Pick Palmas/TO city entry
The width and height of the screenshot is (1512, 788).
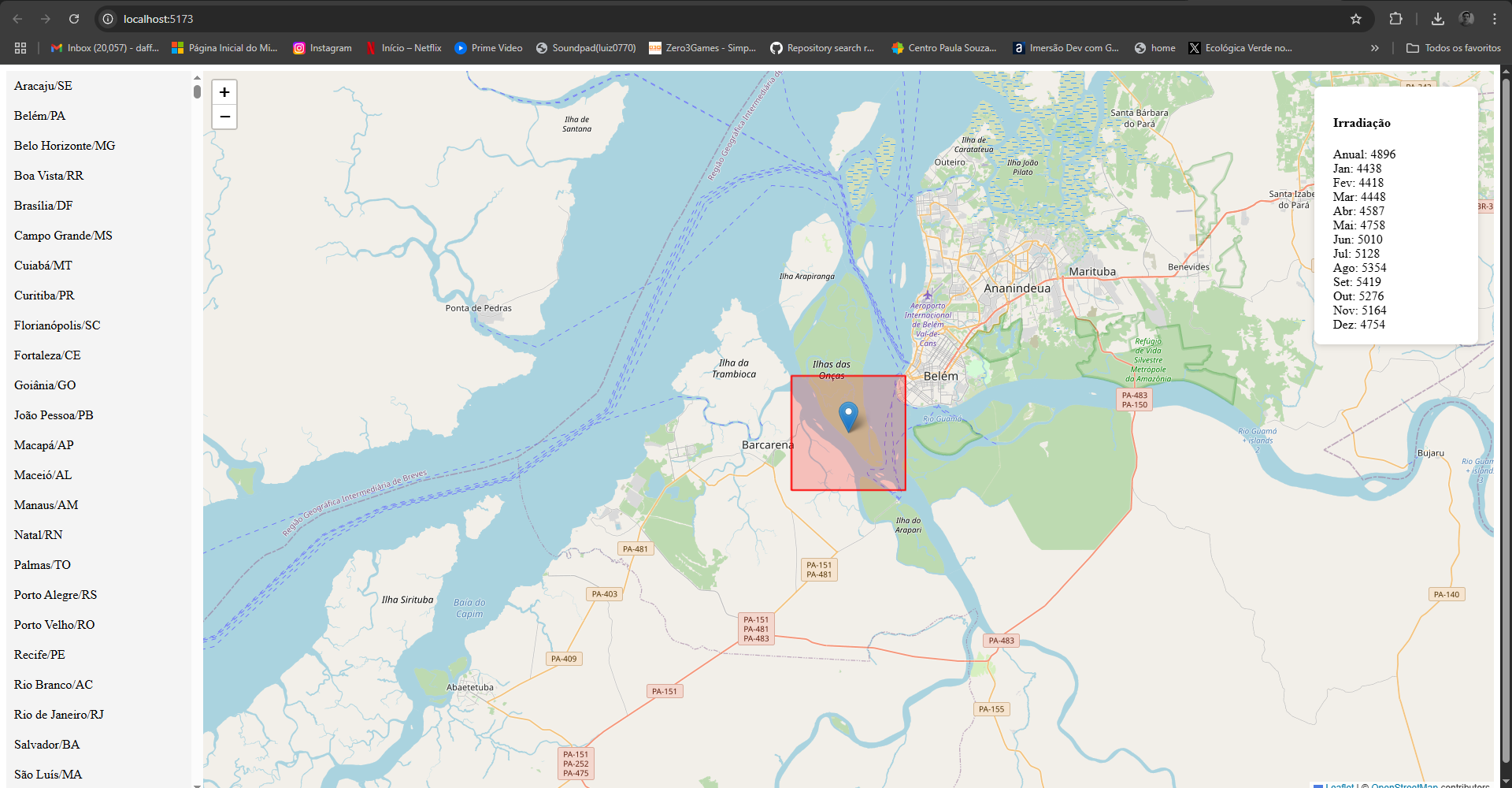(x=98, y=565)
